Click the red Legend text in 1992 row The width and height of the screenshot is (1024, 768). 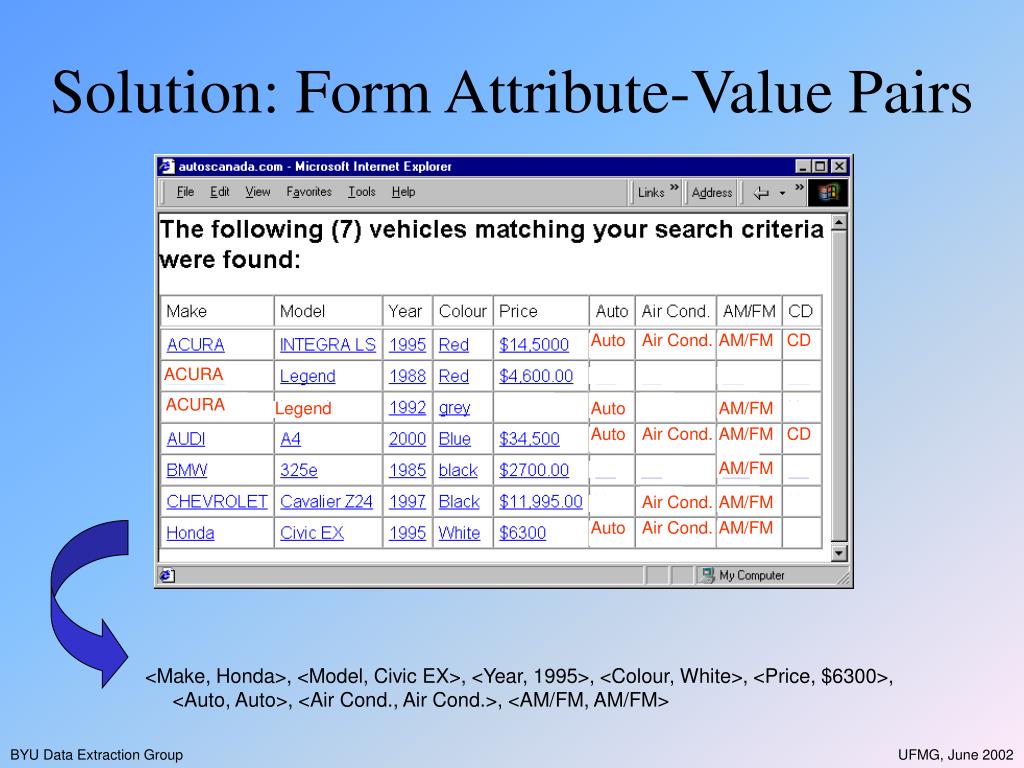tap(303, 409)
